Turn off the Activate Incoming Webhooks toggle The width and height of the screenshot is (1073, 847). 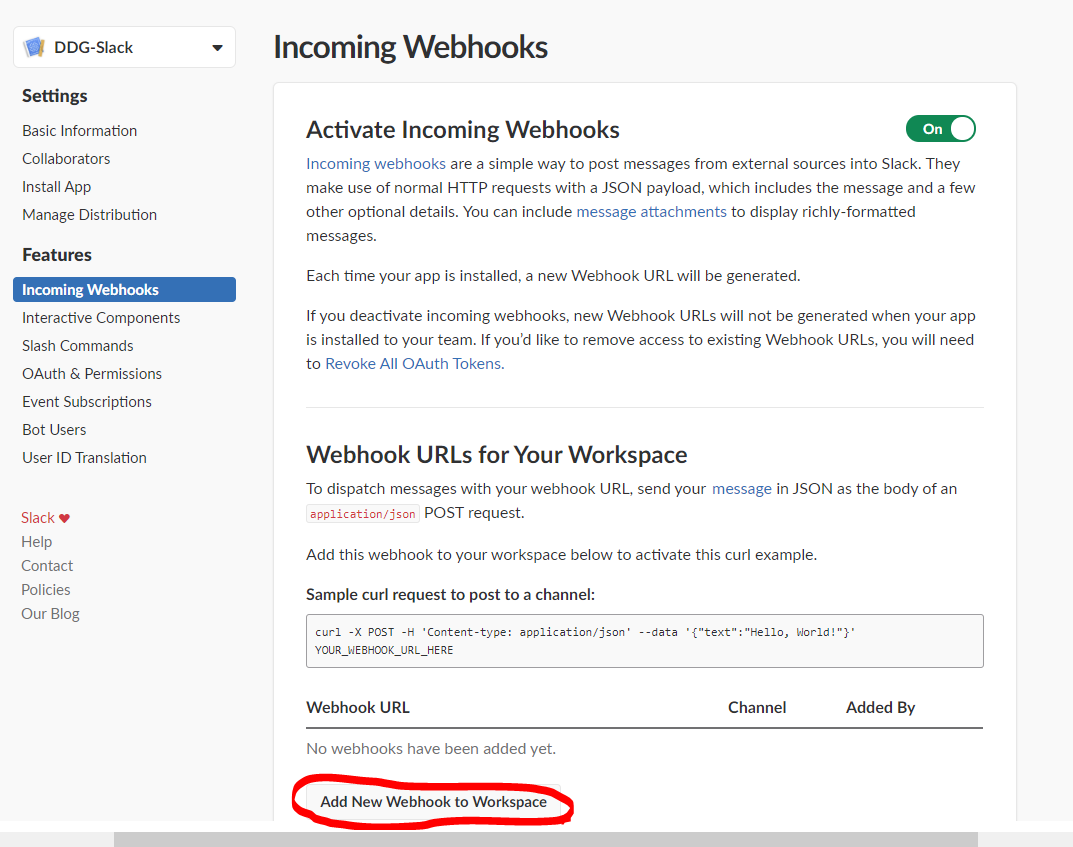940,129
